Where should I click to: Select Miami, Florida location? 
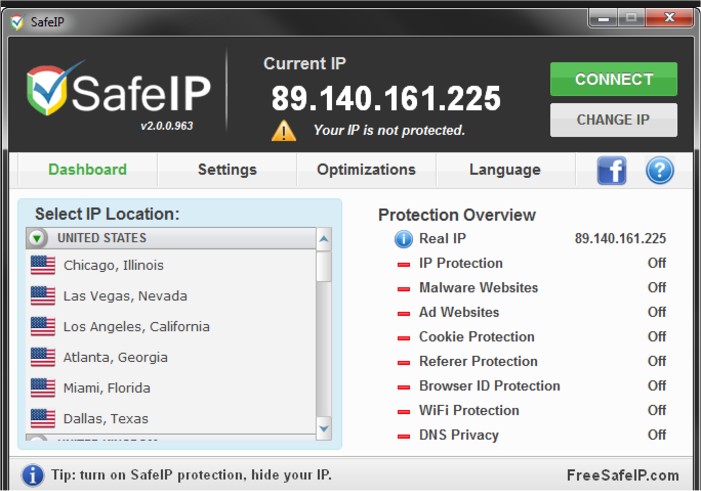tap(171, 388)
